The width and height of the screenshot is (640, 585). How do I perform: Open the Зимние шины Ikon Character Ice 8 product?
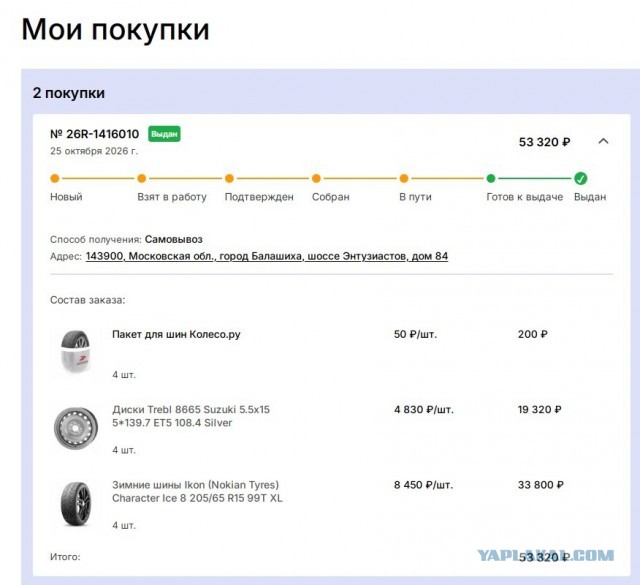(197, 492)
